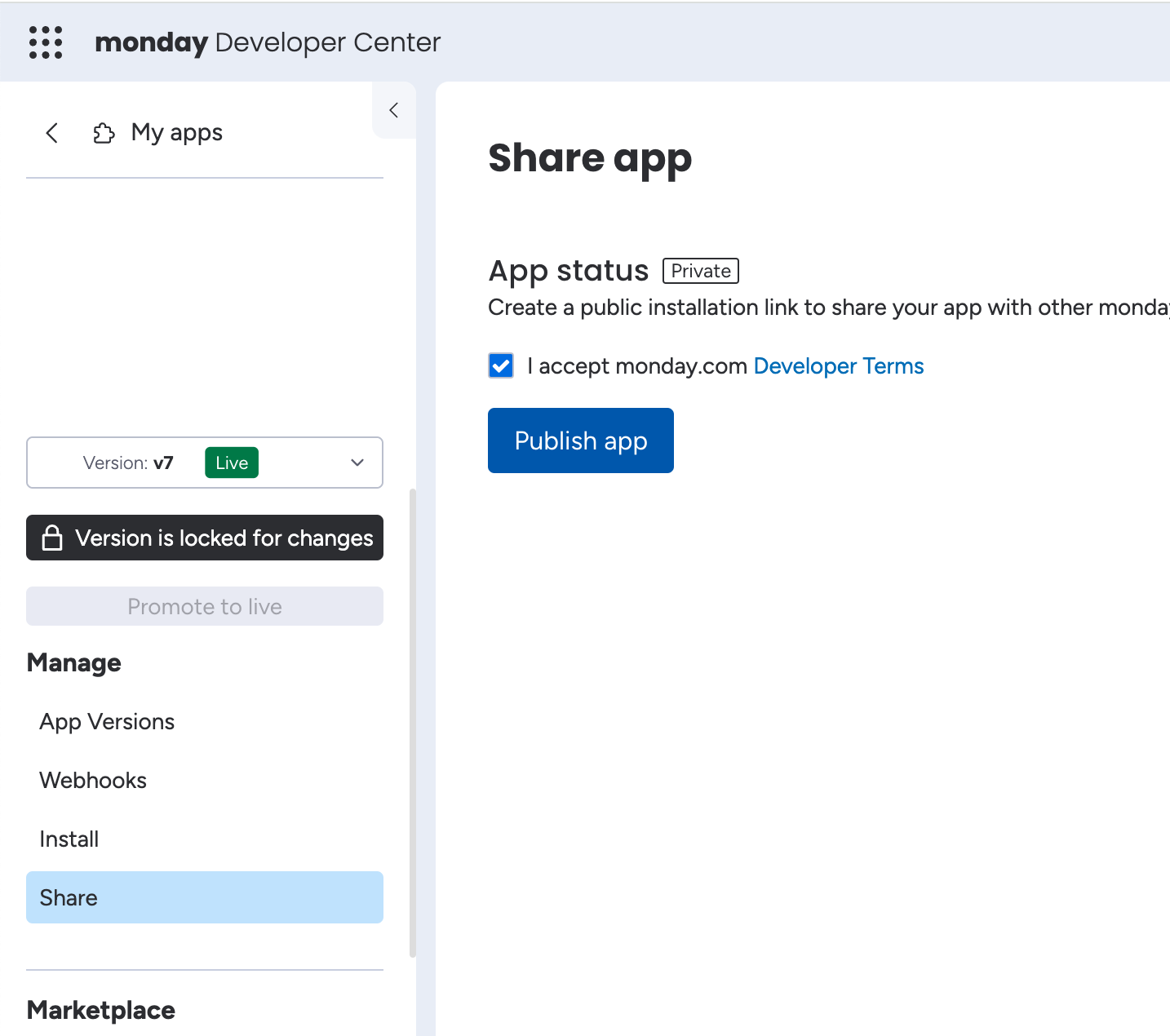Image resolution: width=1170 pixels, height=1036 pixels.
Task: Open the Version v7 dropdown
Action: point(205,463)
